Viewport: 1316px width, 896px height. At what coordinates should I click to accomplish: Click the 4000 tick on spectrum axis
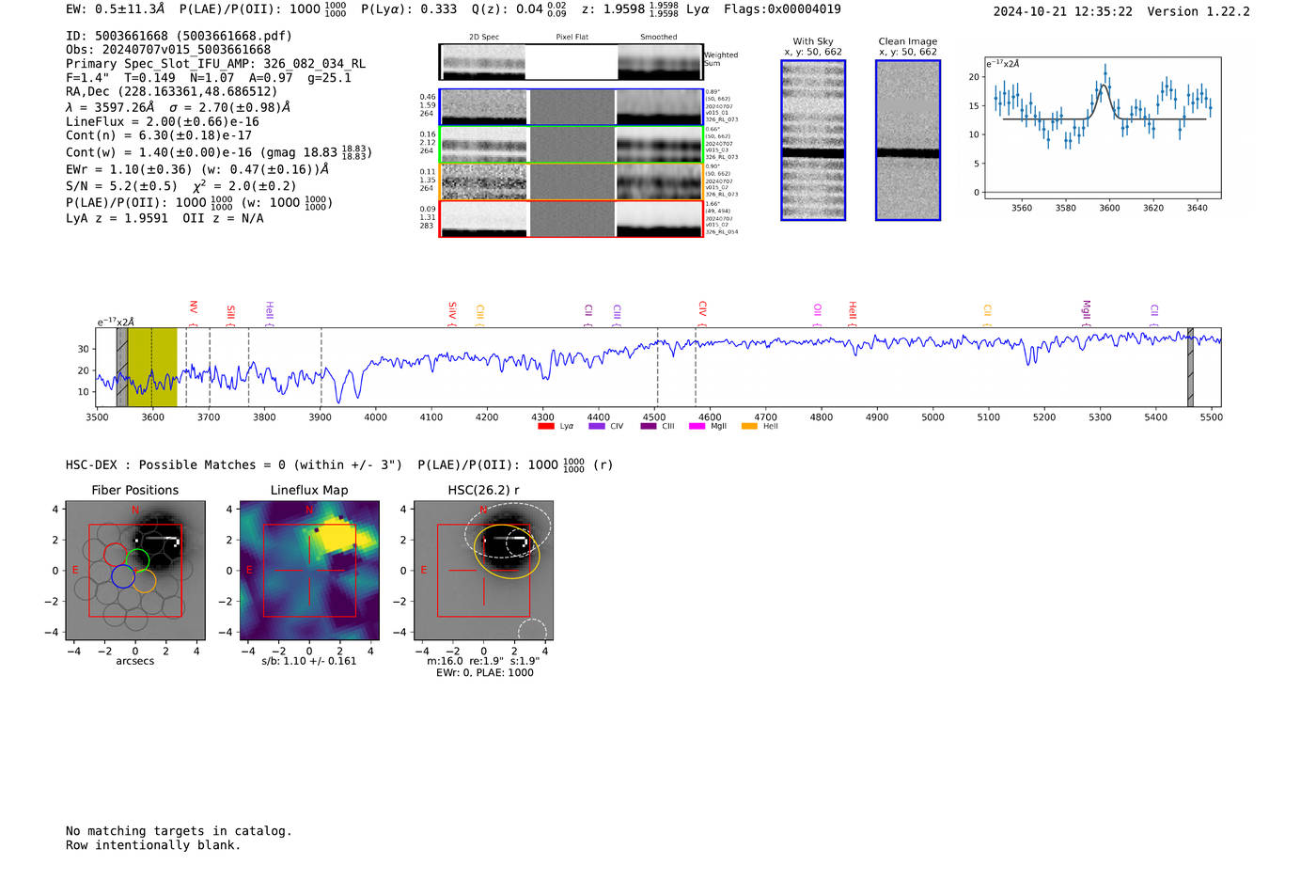point(376,417)
